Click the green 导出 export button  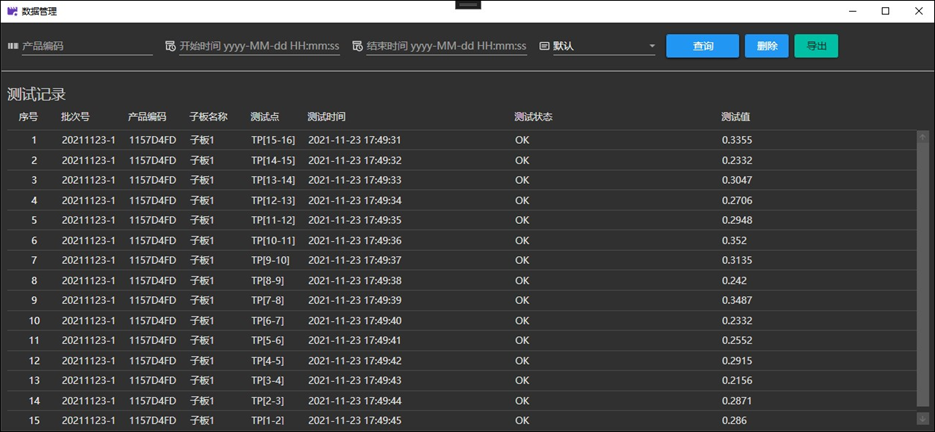[816, 46]
